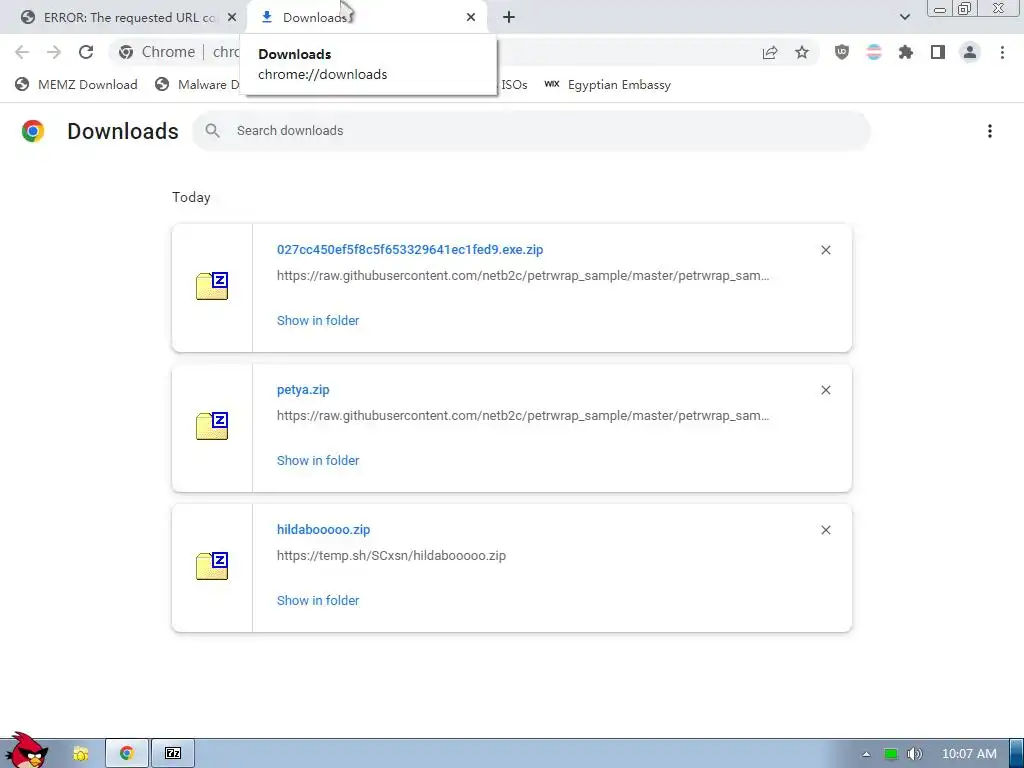The height and width of the screenshot is (768, 1024).
Task: Open the uBlock Origin shield extension
Action: click(842, 52)
